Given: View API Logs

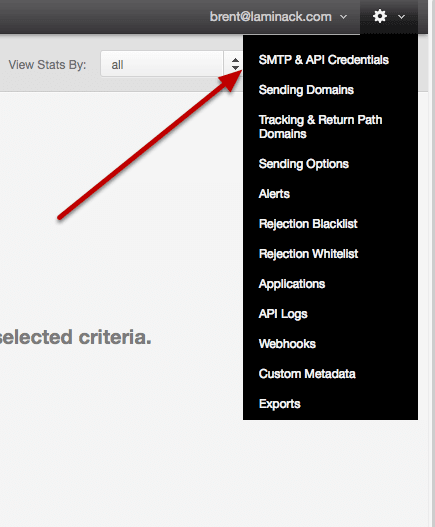Looking at the screenshot, I should click(283, 314).
